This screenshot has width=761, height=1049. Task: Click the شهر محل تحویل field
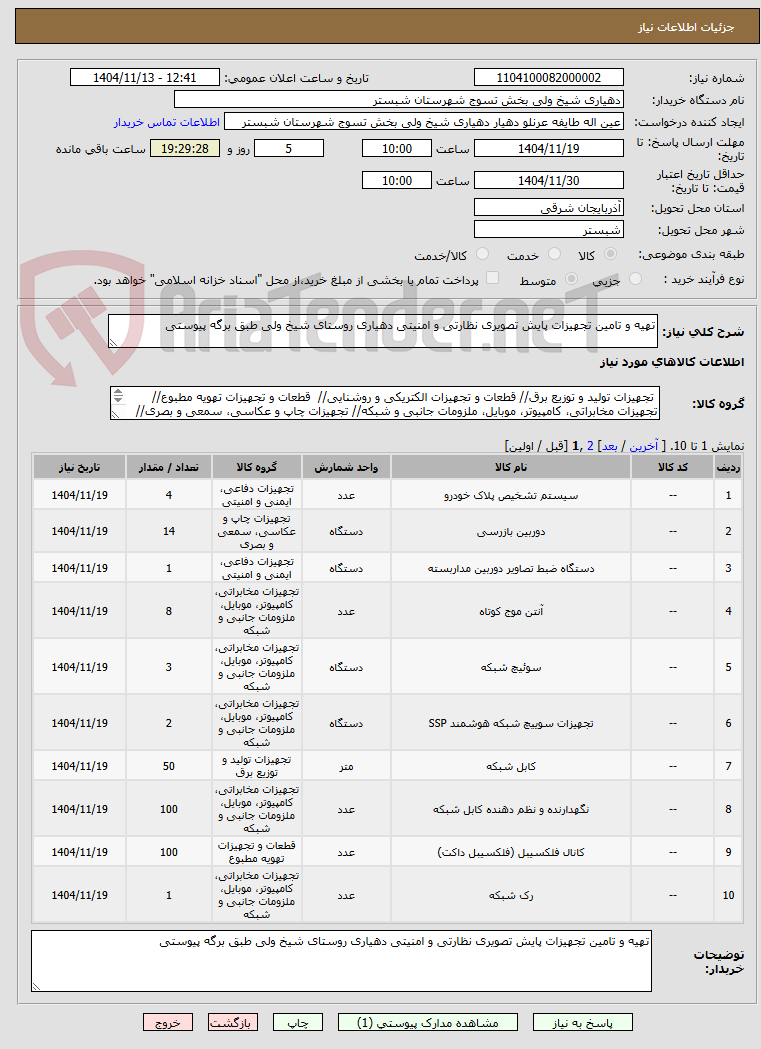coord(548,229)
